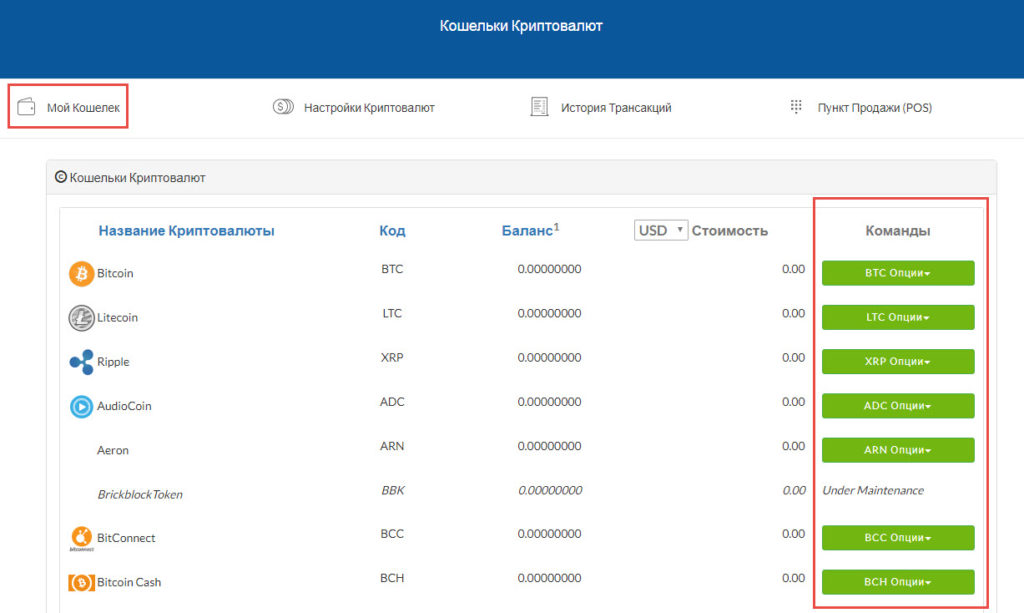The height and width of the screenshot is (613, 1024).
Task: Click the coins icon for Настройки Криптовалют
Action: (x=283, y=106)
